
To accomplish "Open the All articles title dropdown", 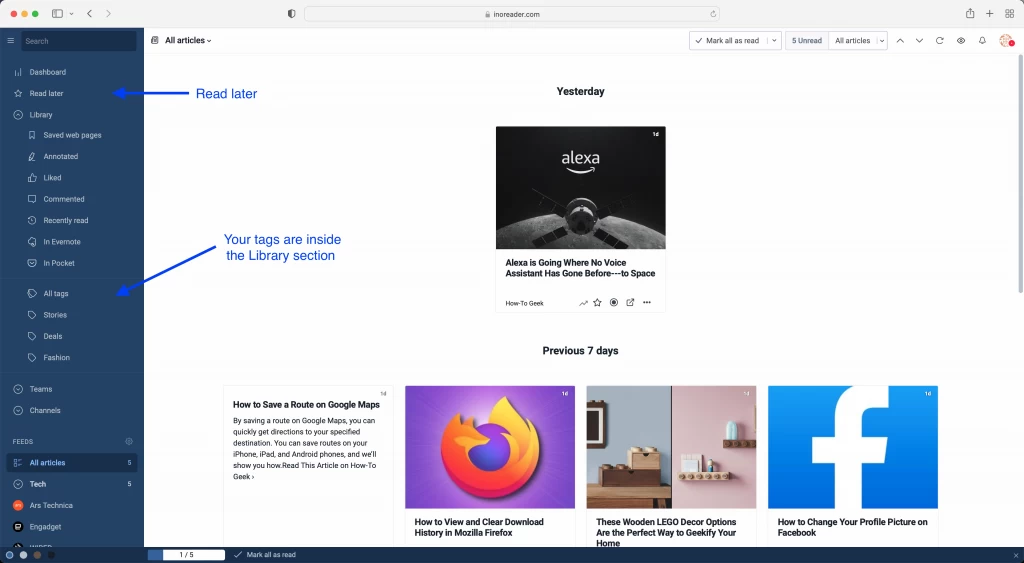I will (188, 40).
